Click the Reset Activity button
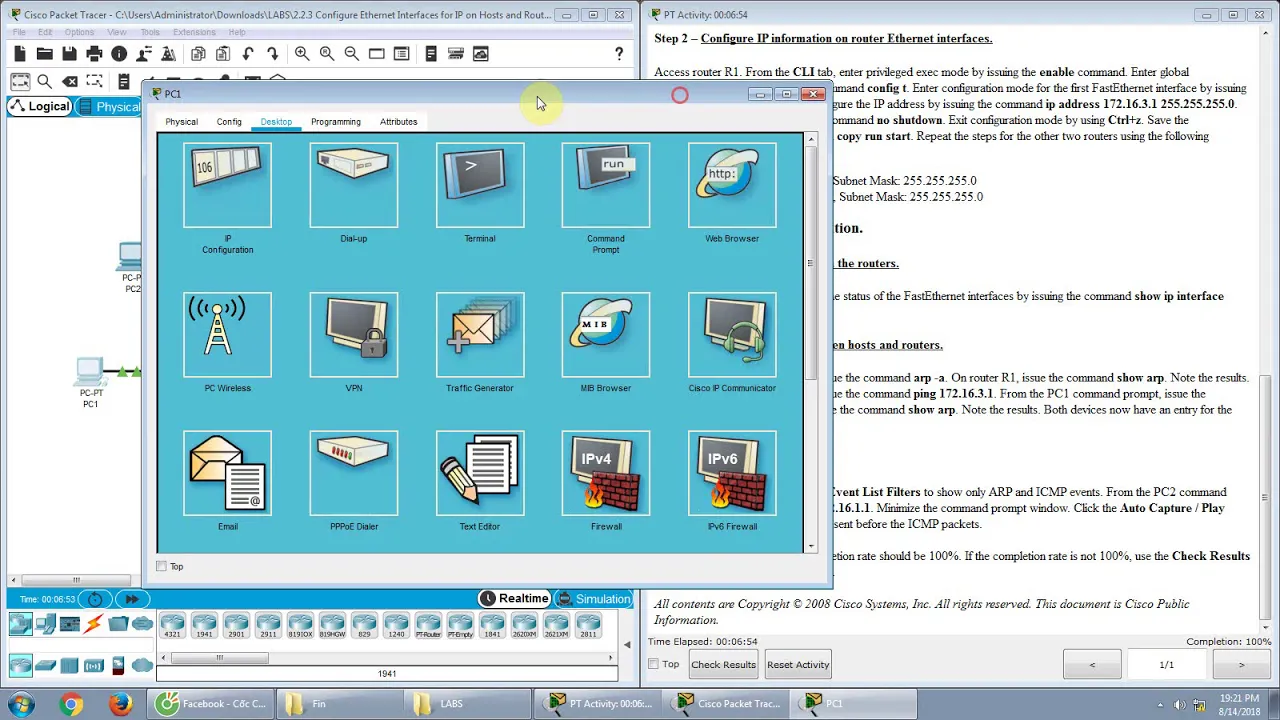The height and width of the screenshot is (720, 1280). tap(798, 665)
